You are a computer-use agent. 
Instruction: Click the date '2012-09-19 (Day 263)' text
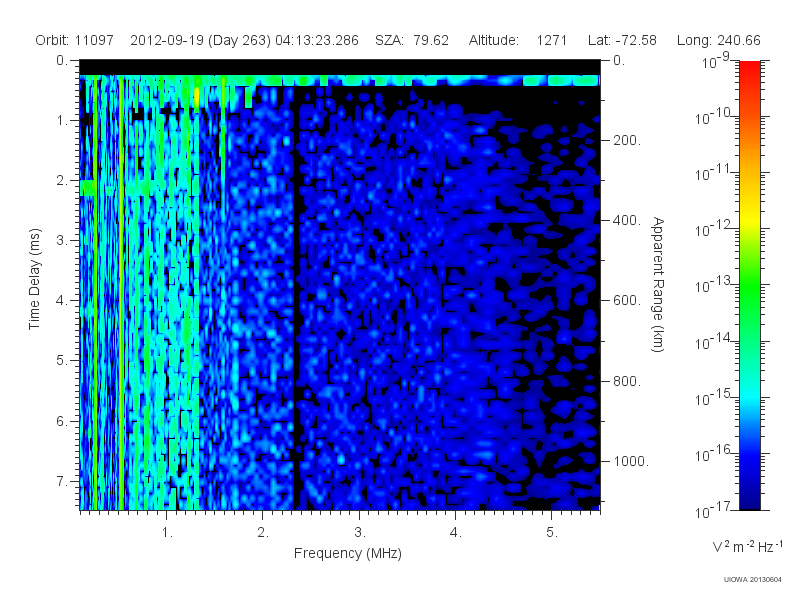click(201, 40)
